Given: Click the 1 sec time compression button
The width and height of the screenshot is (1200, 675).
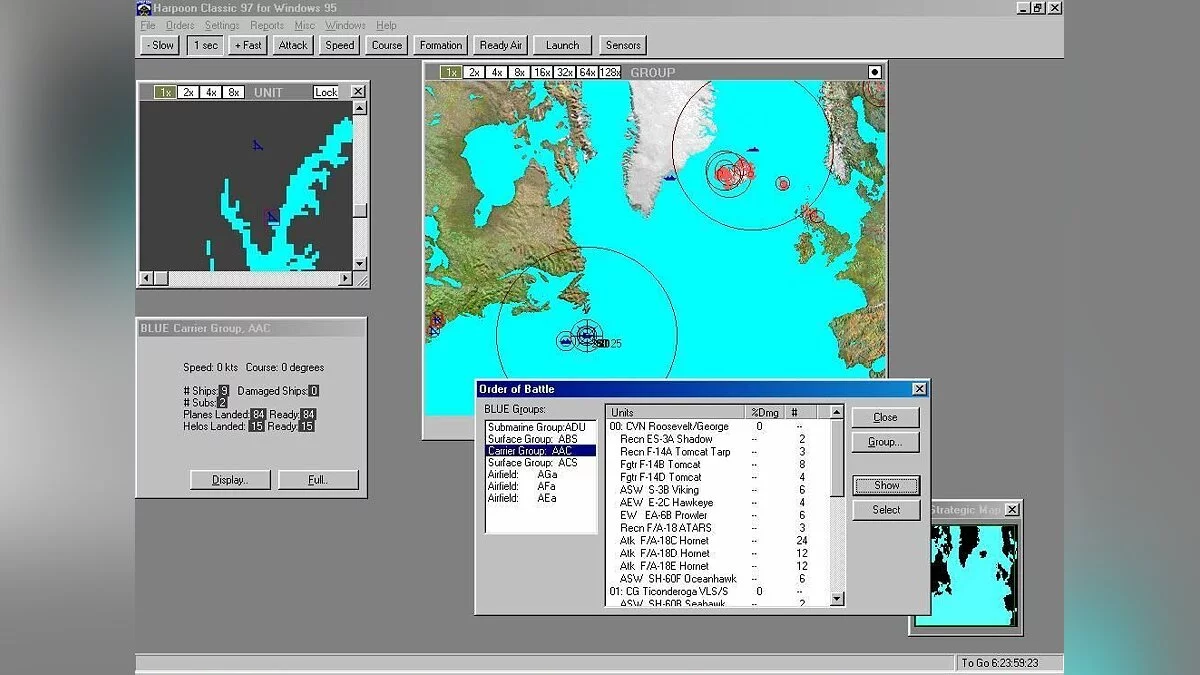Looking at the screenshot, I should [205, 45].
